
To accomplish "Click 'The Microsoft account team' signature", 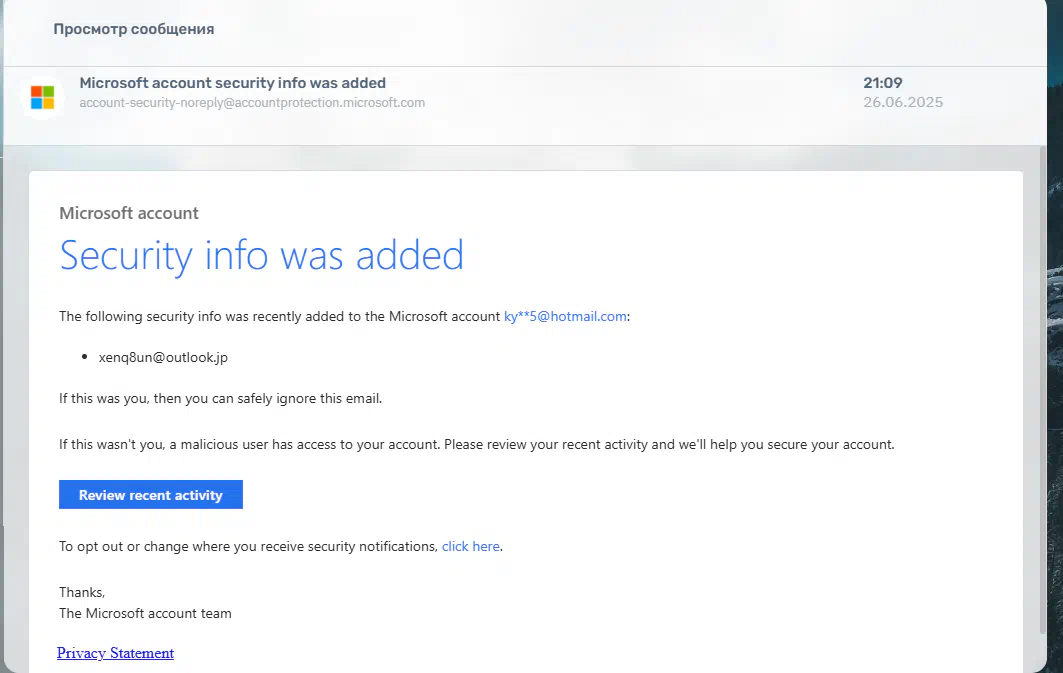I will tap(145, 613).
